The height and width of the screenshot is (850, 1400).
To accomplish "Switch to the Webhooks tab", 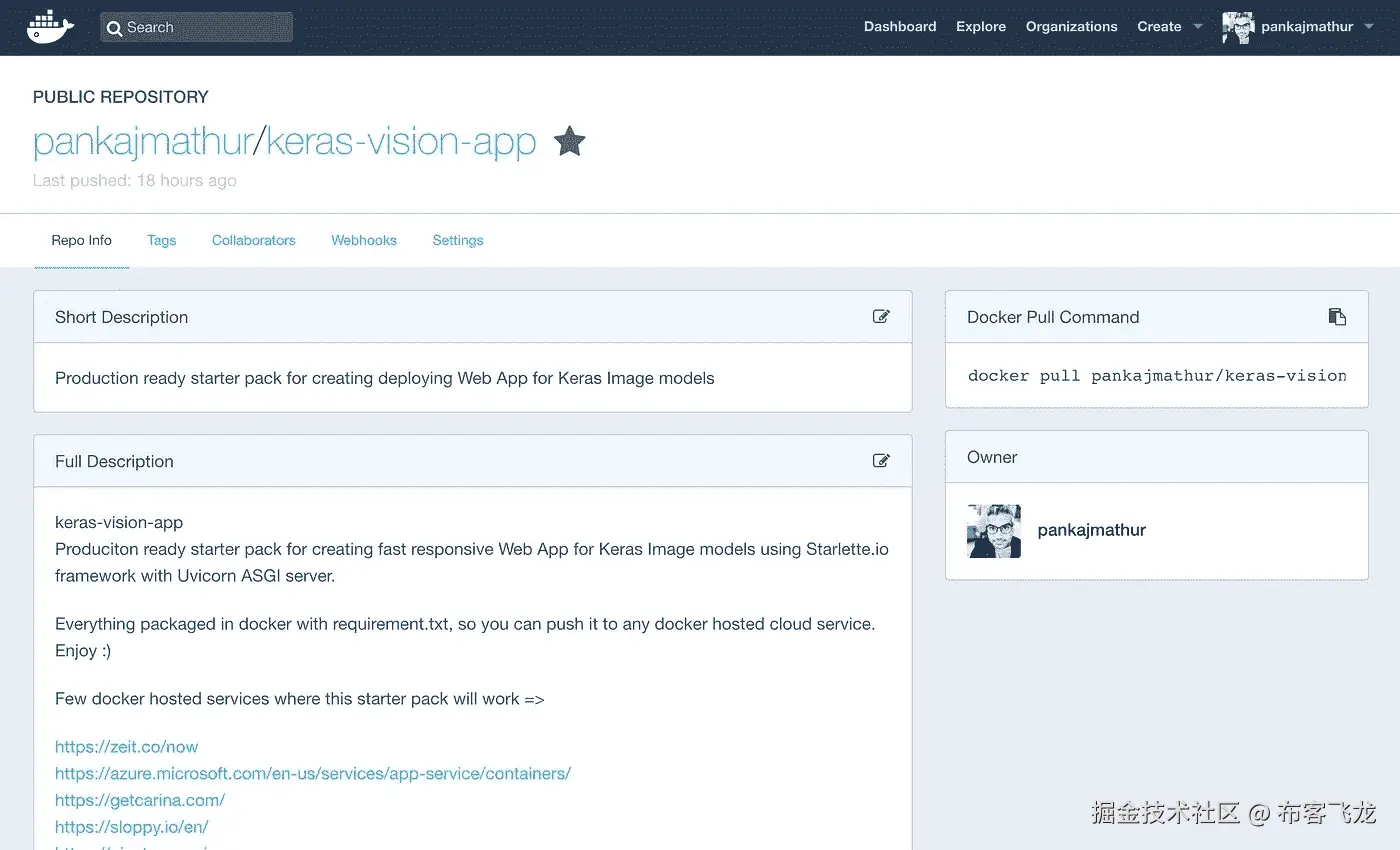I will tap(364, 240).
